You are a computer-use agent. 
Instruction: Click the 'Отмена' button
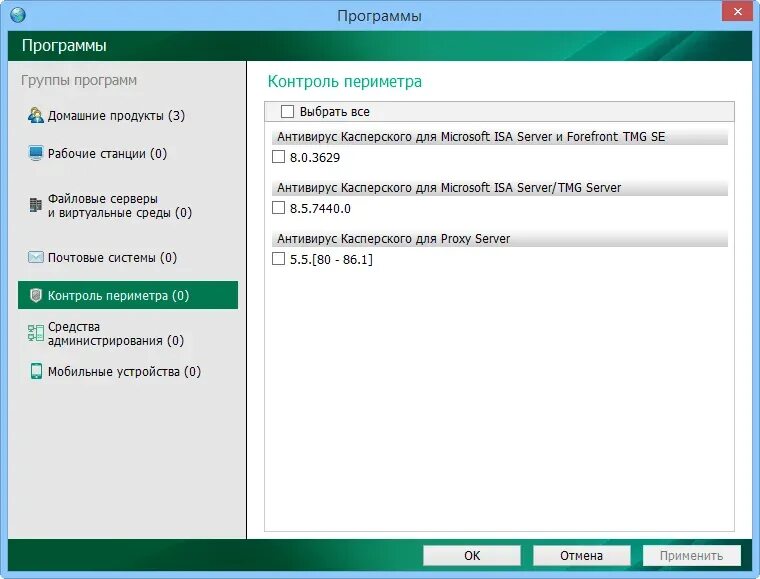point(582,555)
